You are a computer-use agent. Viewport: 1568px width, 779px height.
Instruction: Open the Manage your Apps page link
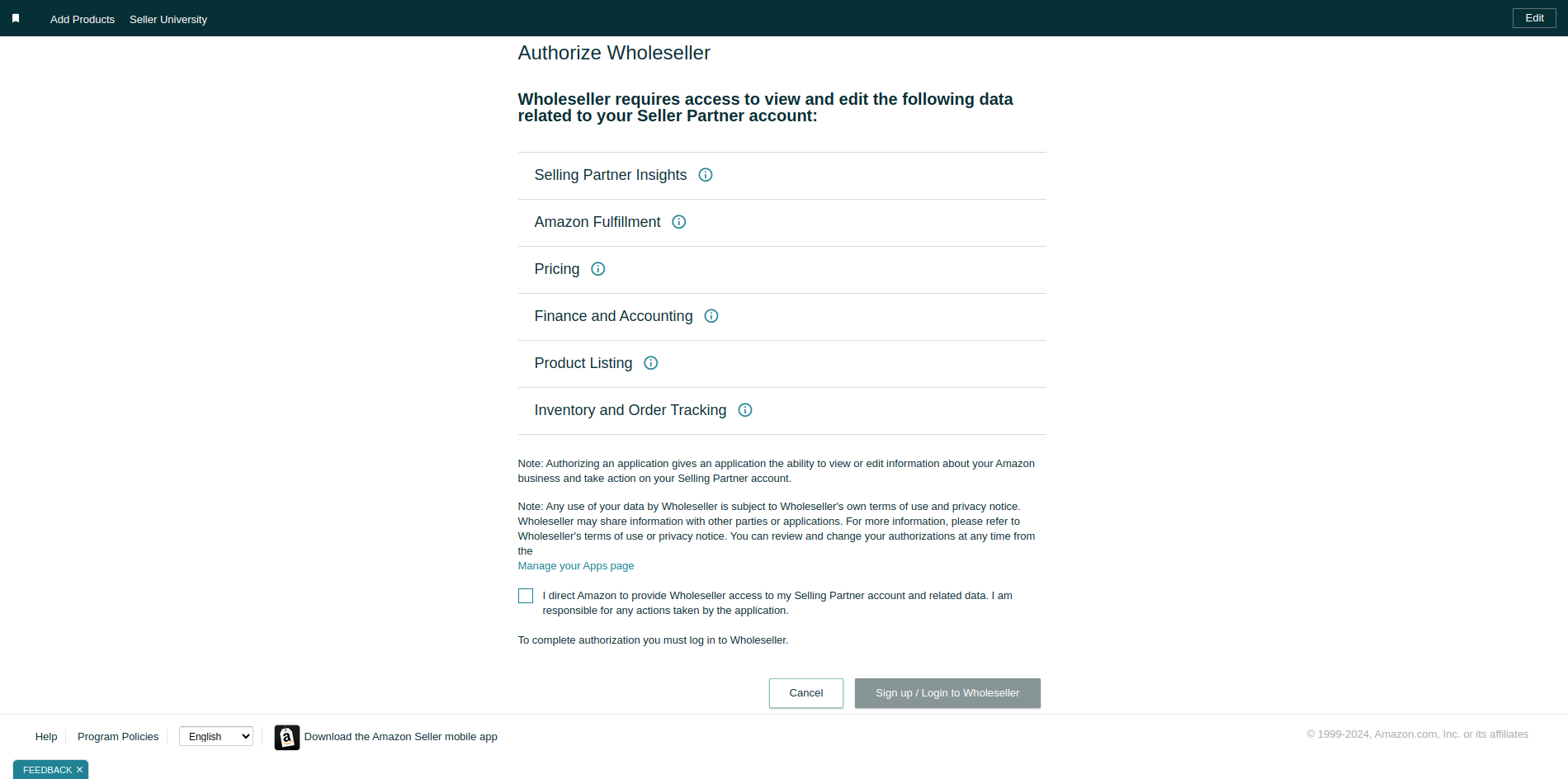pos(576,566)
